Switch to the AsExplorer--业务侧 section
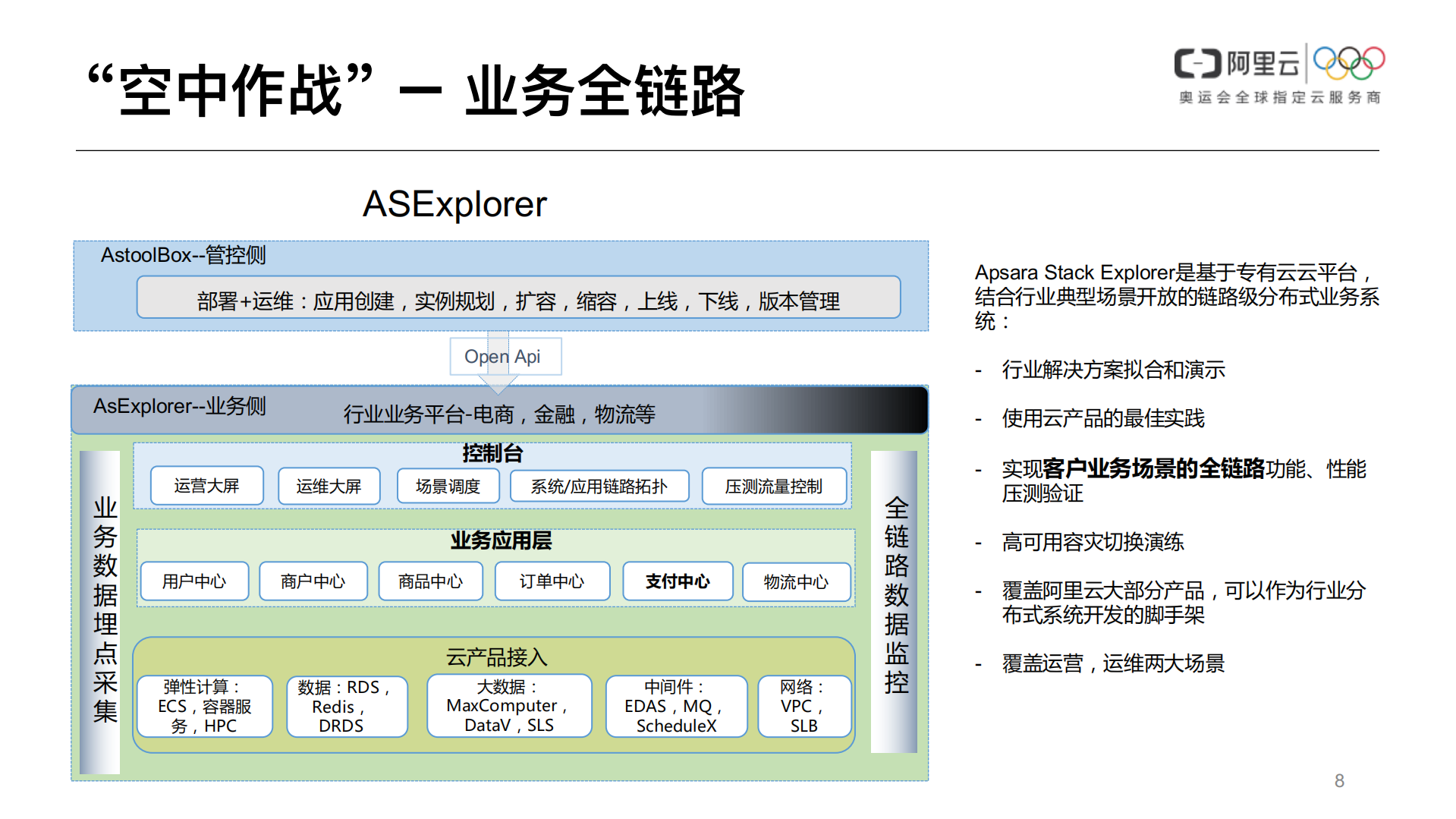This screenshot has height=819, width=1456. tap(178, 408)
